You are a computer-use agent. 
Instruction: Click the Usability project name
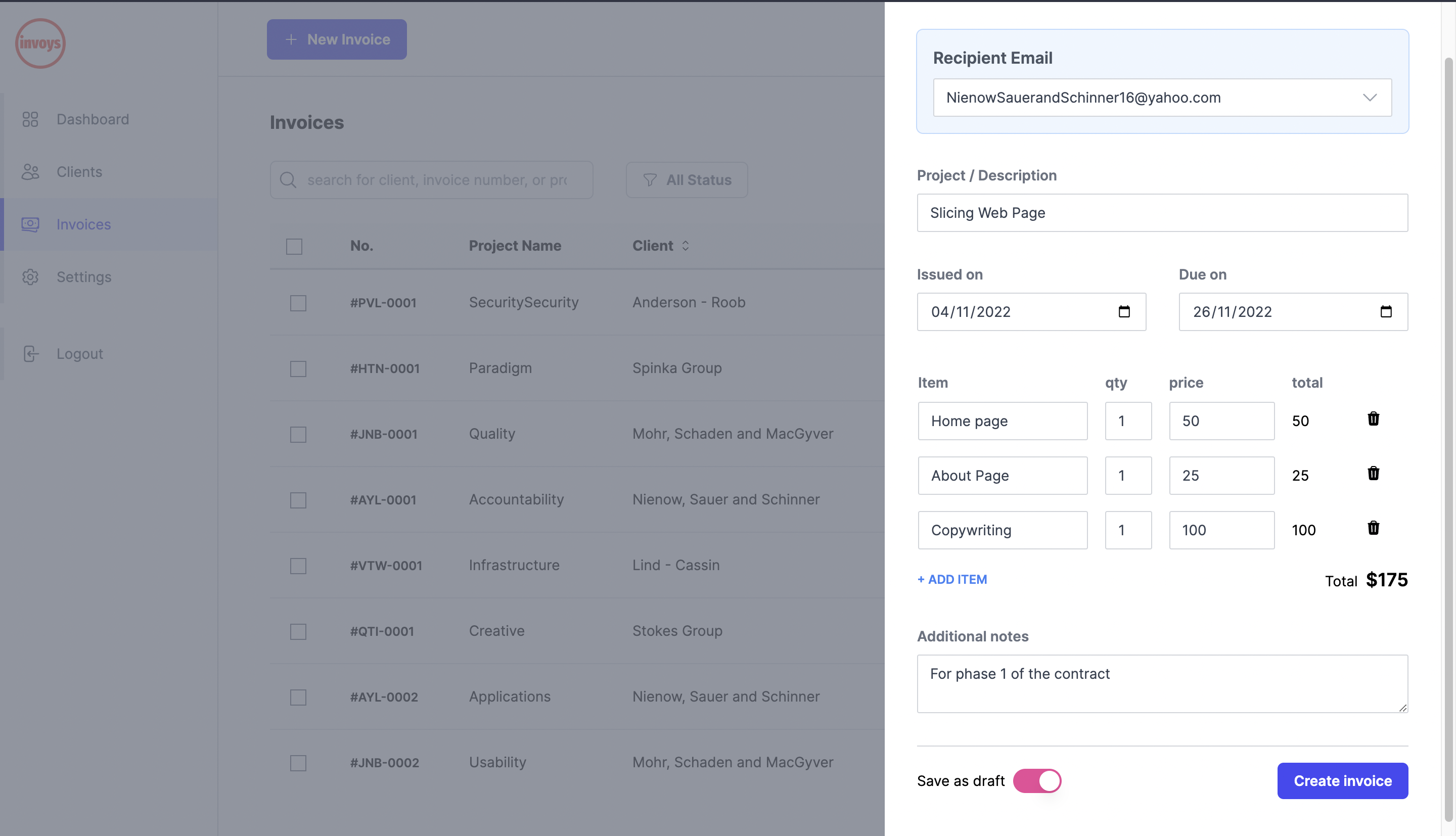tap(497, 763)
